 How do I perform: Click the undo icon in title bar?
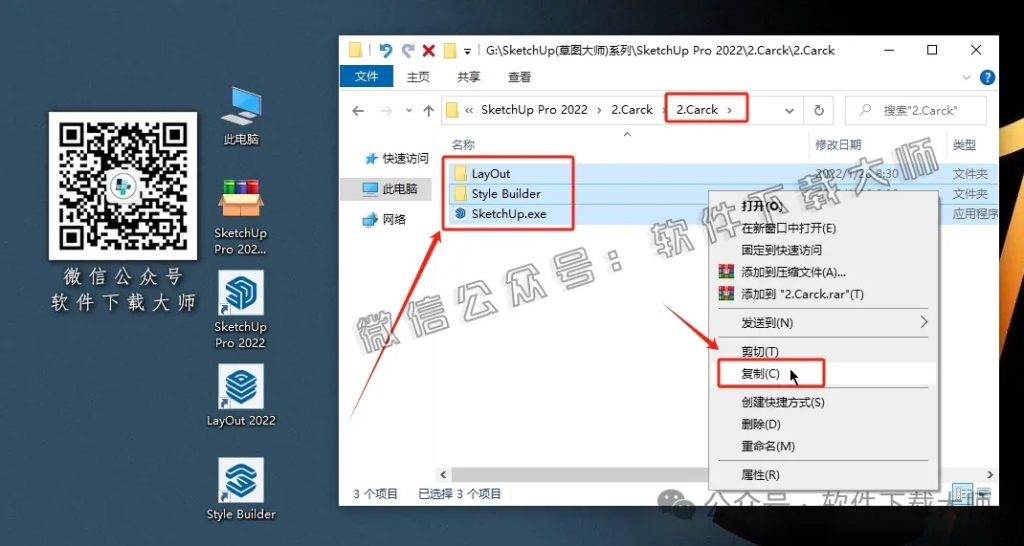pos(385,50)
